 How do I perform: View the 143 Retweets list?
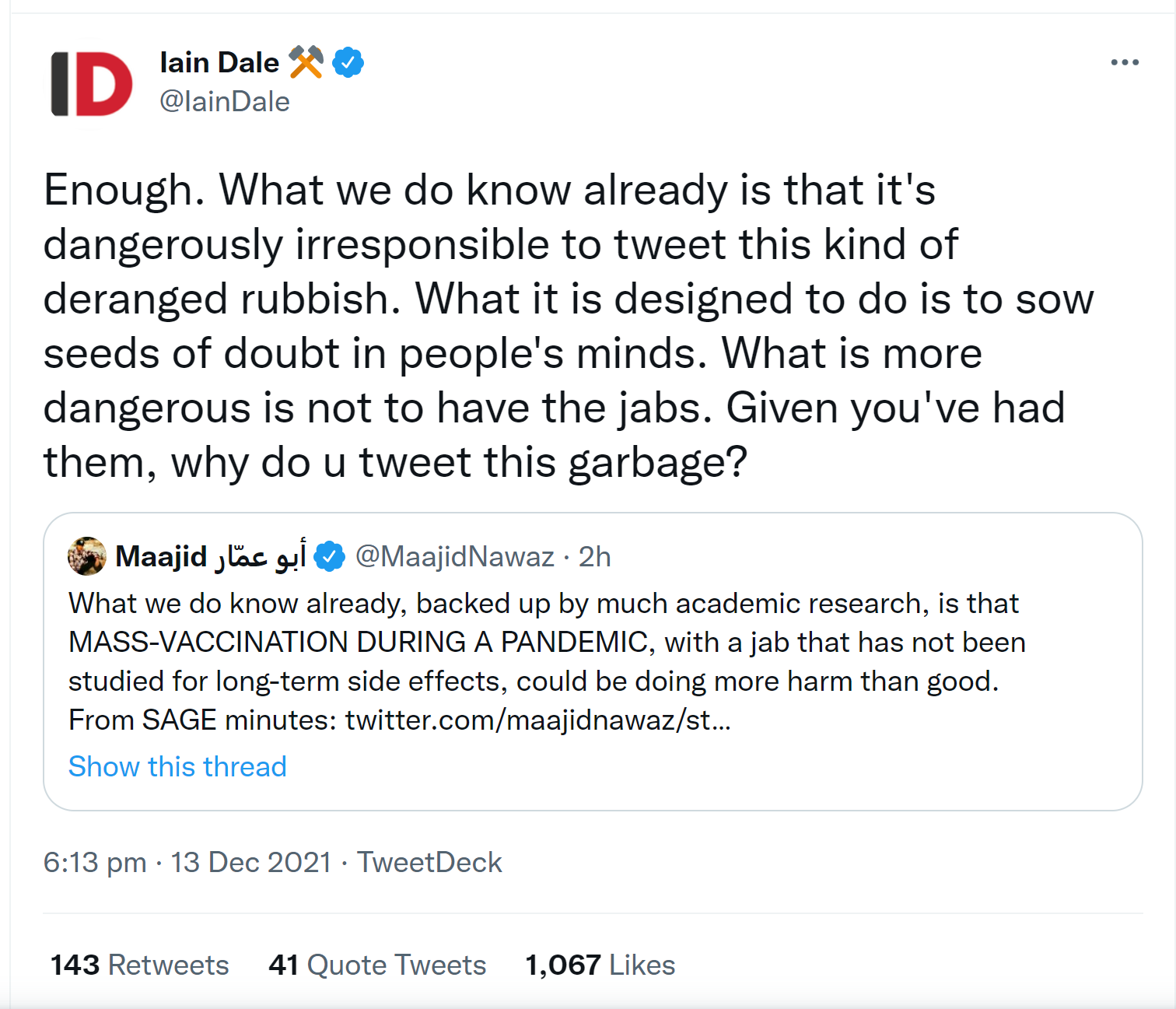pos(140,965)
